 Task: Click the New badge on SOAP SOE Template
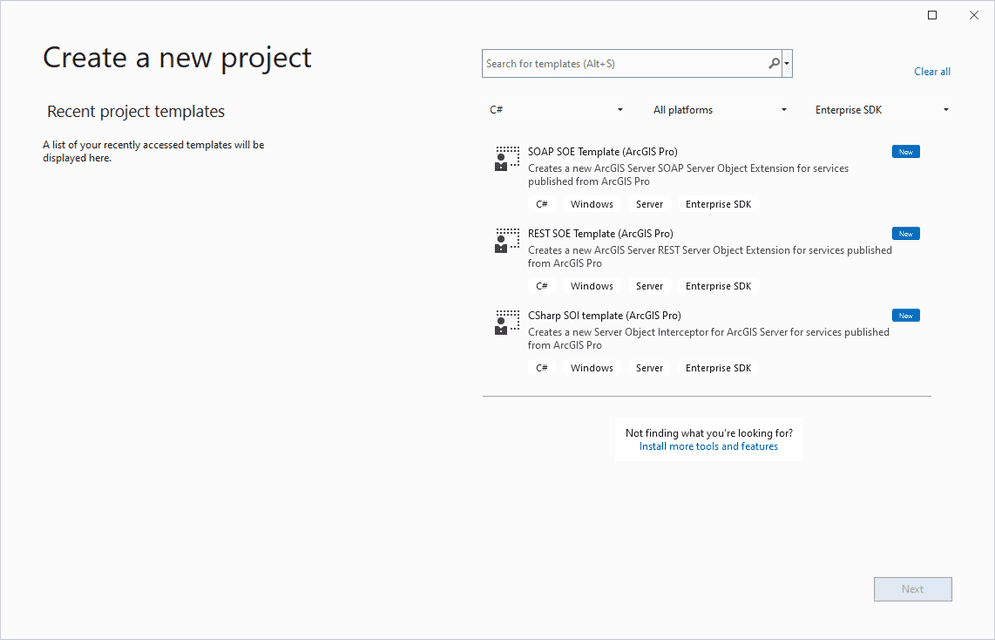click(906, 152)
